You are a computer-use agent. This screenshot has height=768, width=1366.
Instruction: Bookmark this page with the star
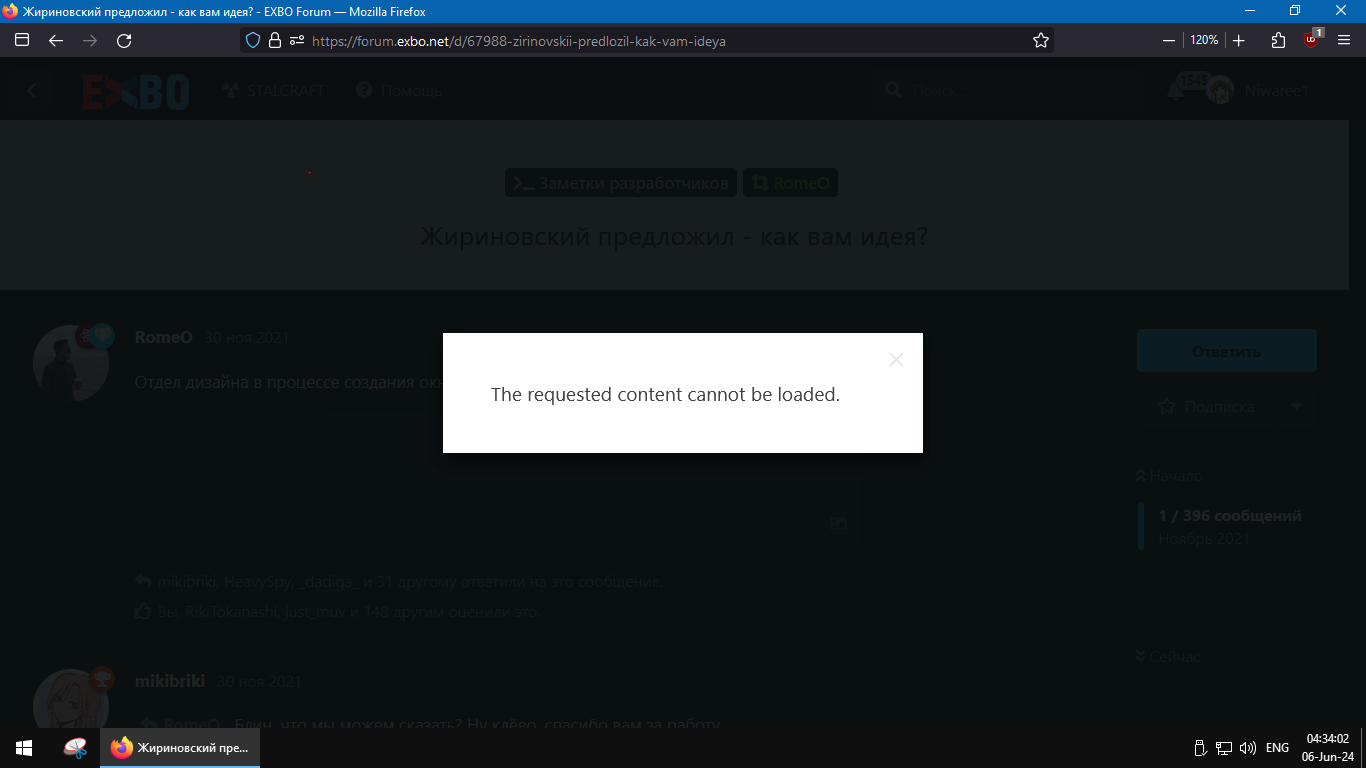click(x=1041, y=40)
